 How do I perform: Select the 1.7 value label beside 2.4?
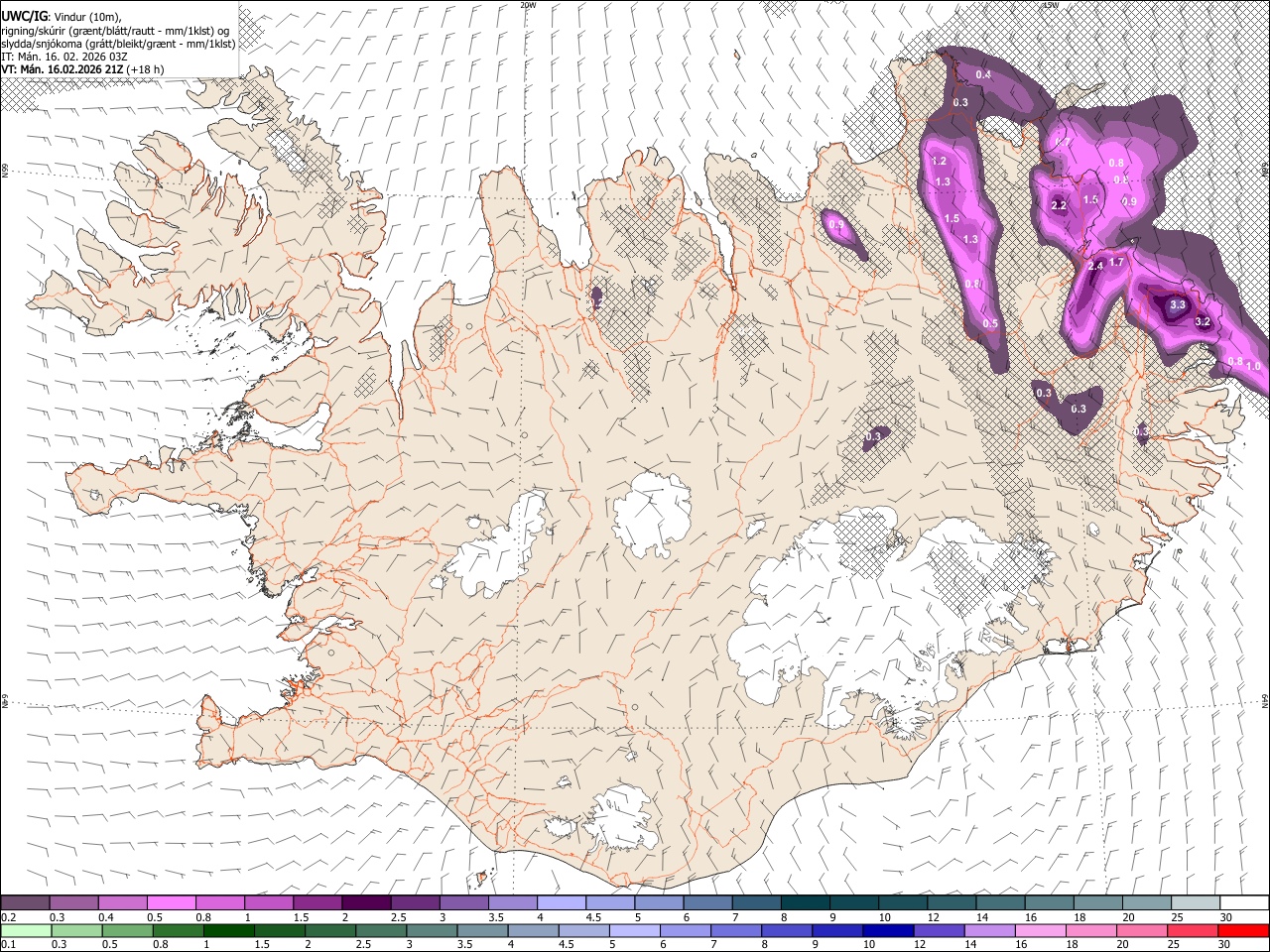pos(1116,263)
